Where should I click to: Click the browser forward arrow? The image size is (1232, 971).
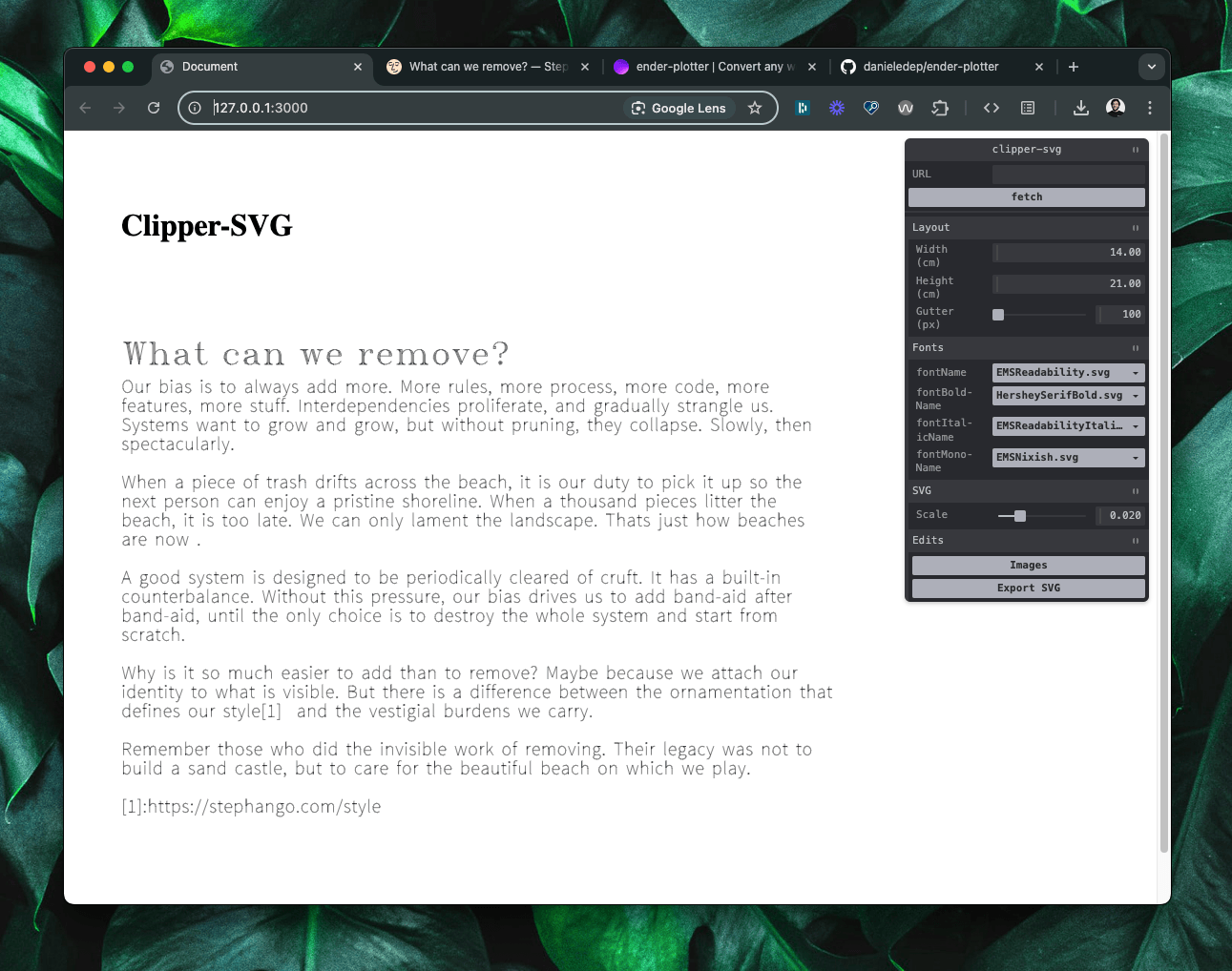(x=119, y=108)
